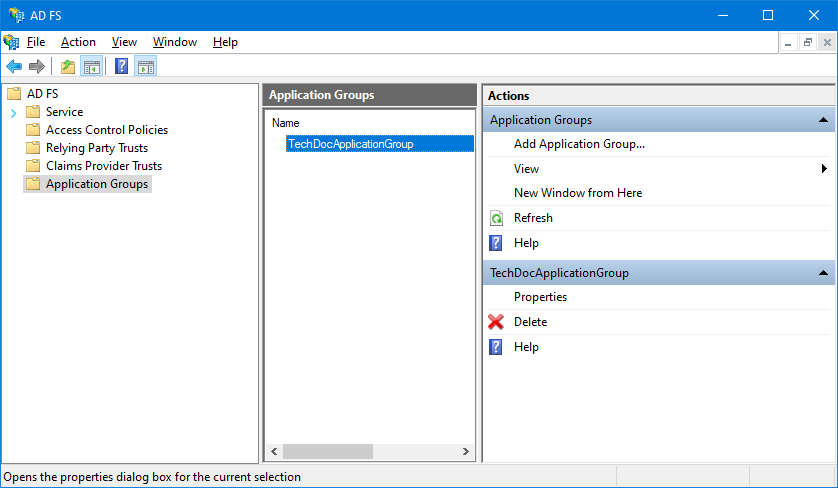Click Help icon under Application Groups actions

[495, 243]
